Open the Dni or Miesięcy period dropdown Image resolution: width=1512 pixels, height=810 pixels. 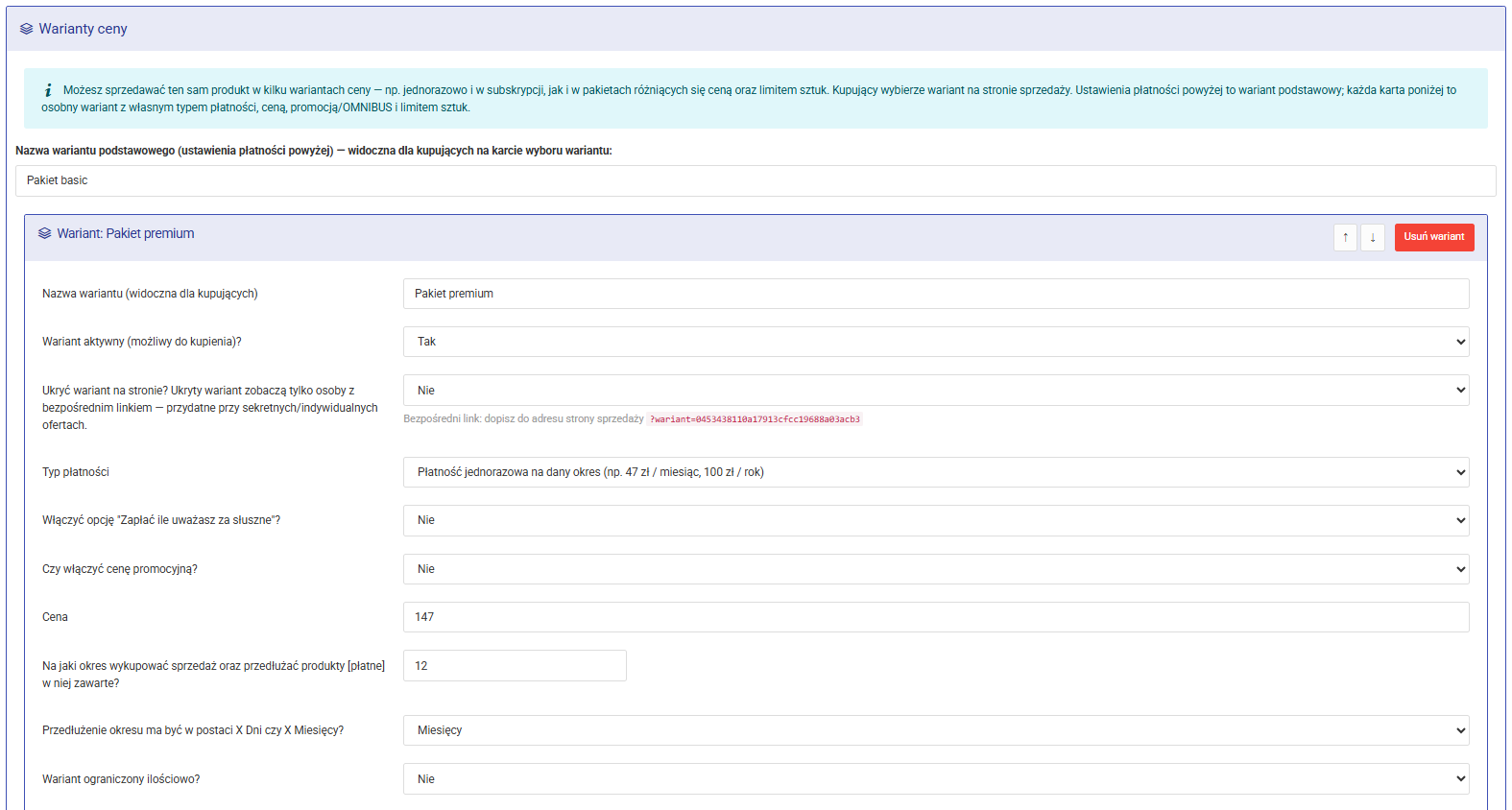936,730
